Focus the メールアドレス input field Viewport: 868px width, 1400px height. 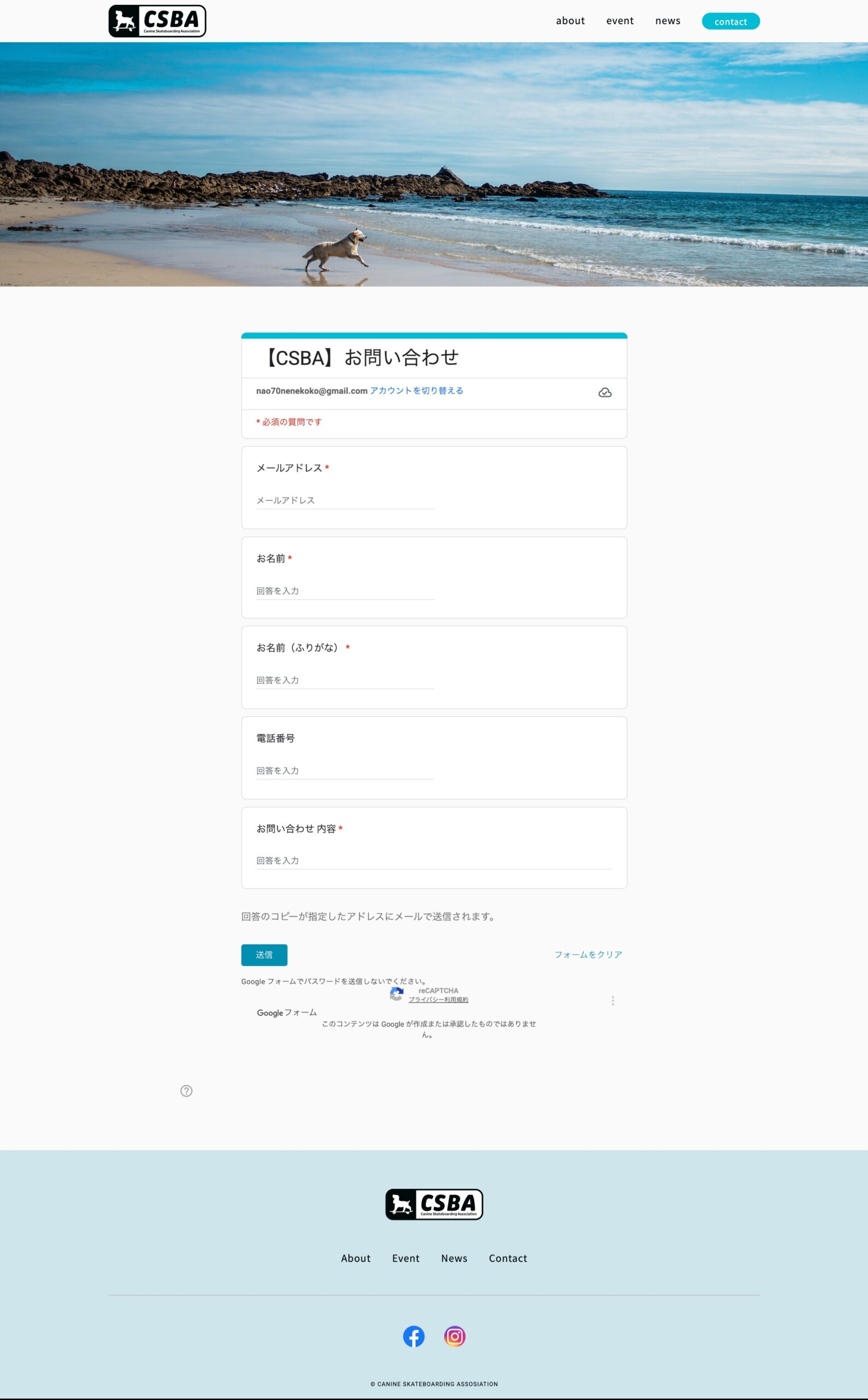pyautogui.click(x=345, y=500)
